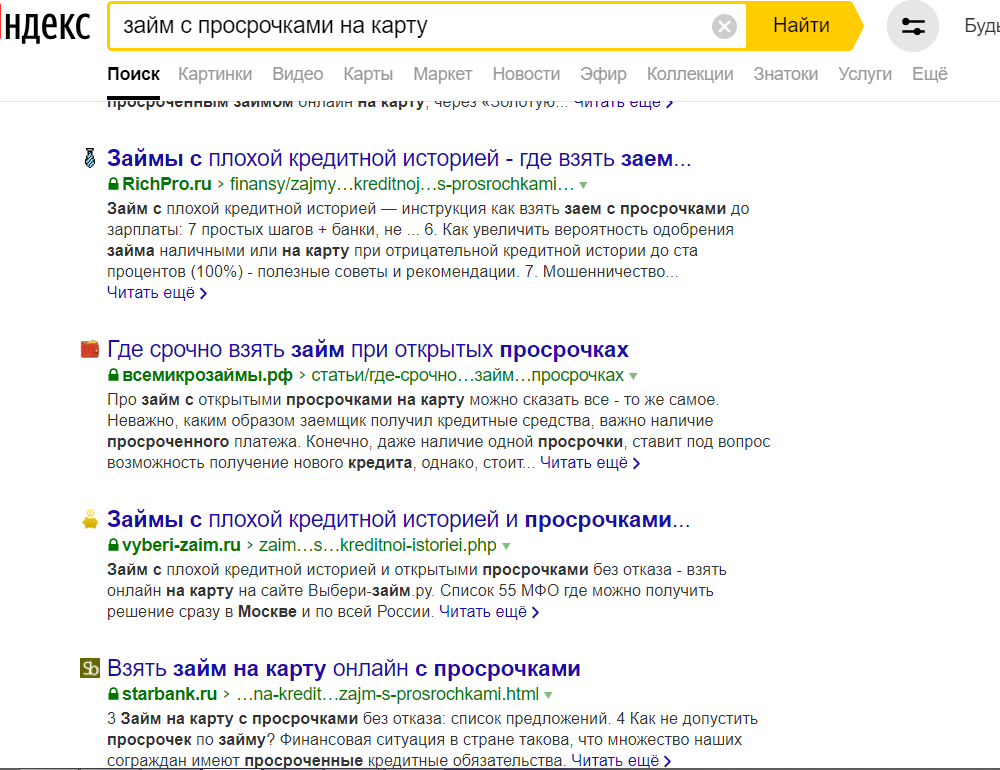
Task: Click the vyberi-zaim.ru URL path kreditnoi-istoriei.php
Action: pos(378,545)
